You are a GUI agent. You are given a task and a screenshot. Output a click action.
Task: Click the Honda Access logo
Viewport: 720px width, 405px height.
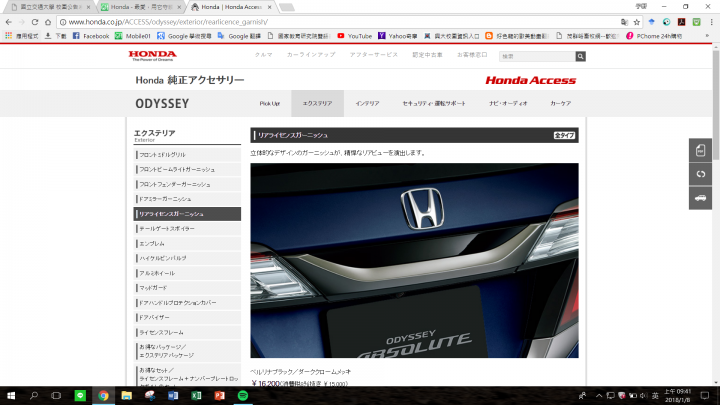pyautogui.click(x=530, y=80)
